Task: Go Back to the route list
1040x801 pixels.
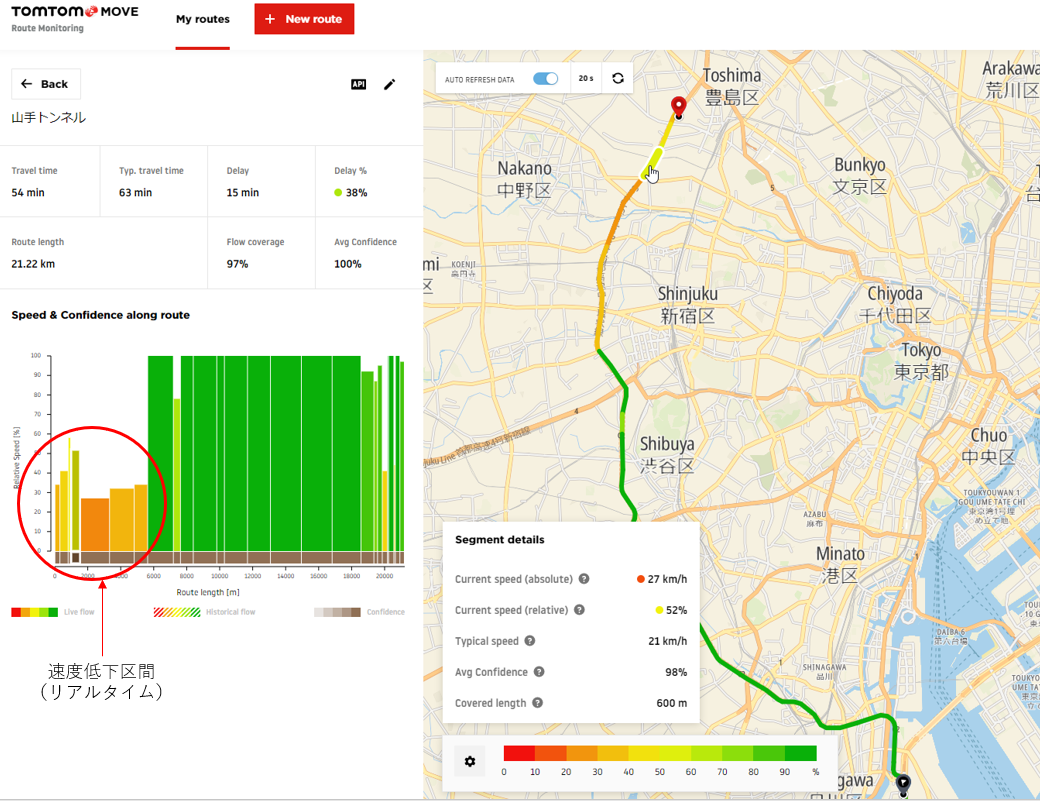Action: click(x=46, y=84)
